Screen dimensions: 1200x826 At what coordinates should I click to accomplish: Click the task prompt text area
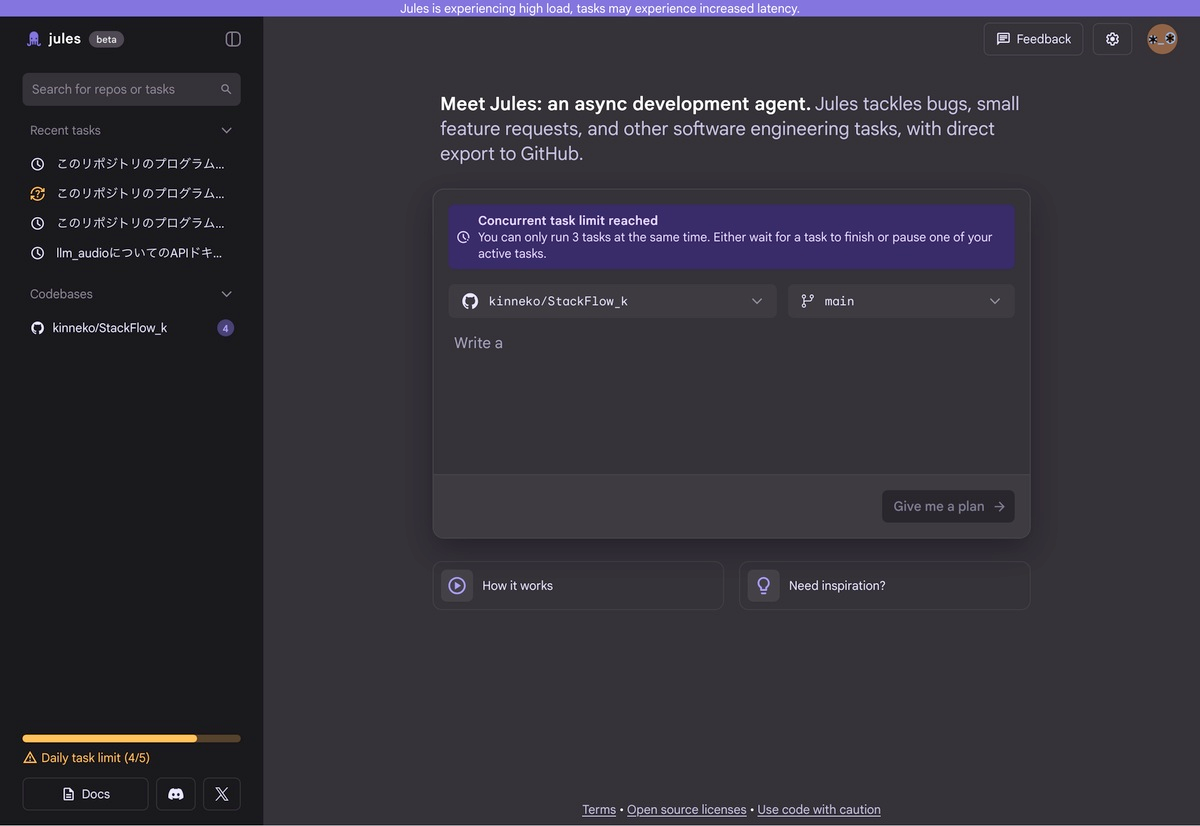click(731, 400)
